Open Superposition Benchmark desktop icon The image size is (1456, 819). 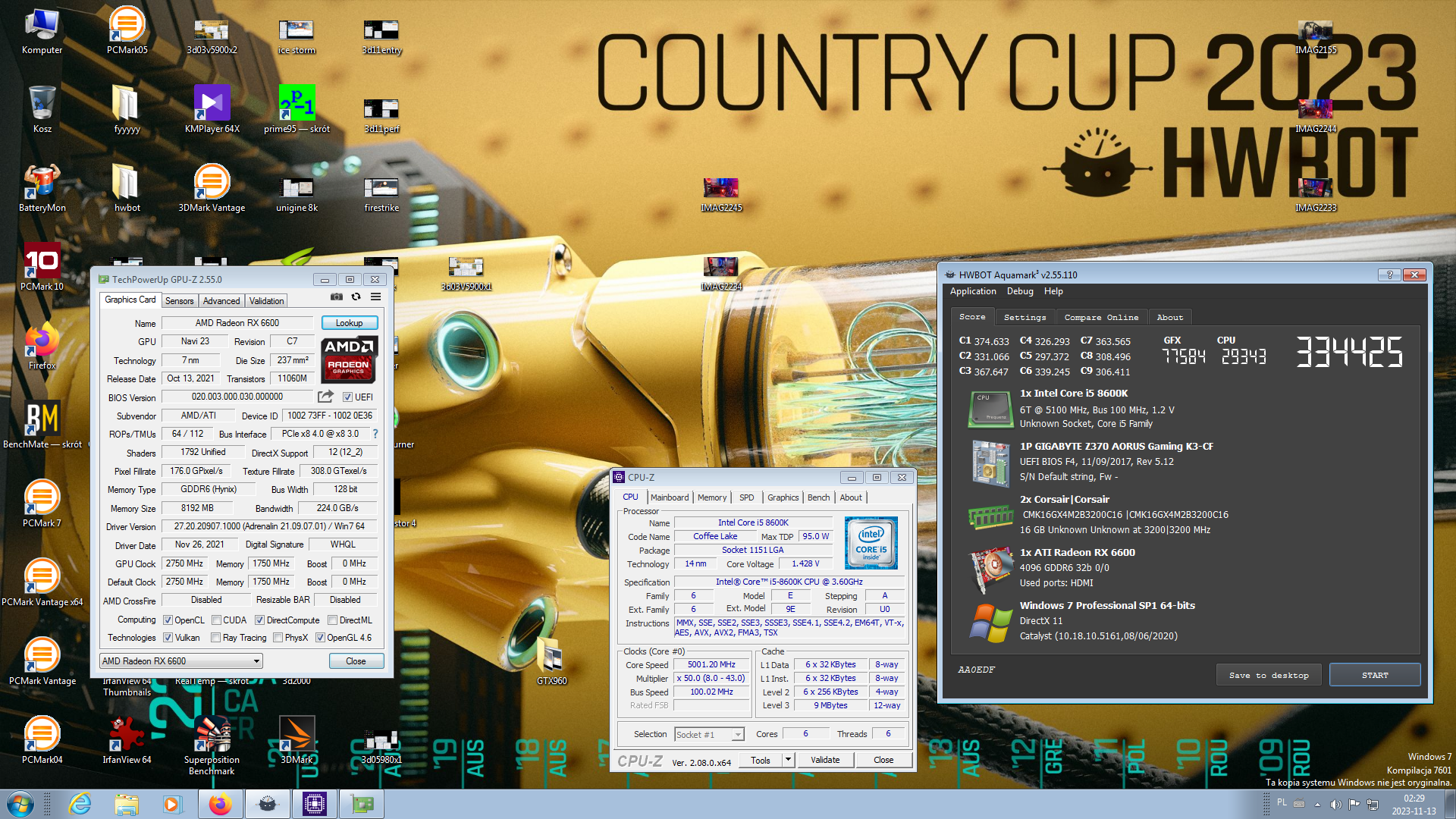(x=212, y=745)
